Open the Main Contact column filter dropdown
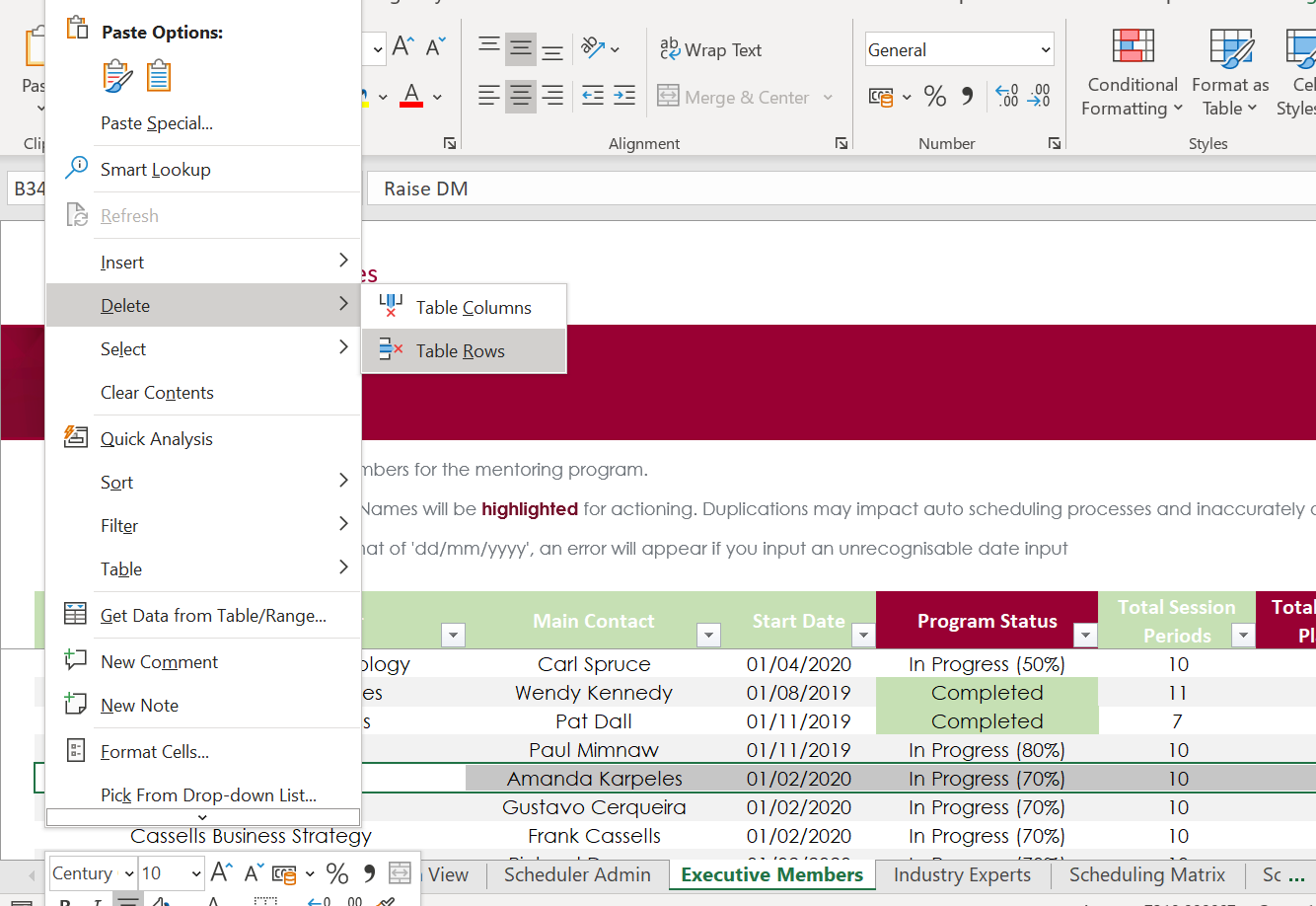 [707, 635]
